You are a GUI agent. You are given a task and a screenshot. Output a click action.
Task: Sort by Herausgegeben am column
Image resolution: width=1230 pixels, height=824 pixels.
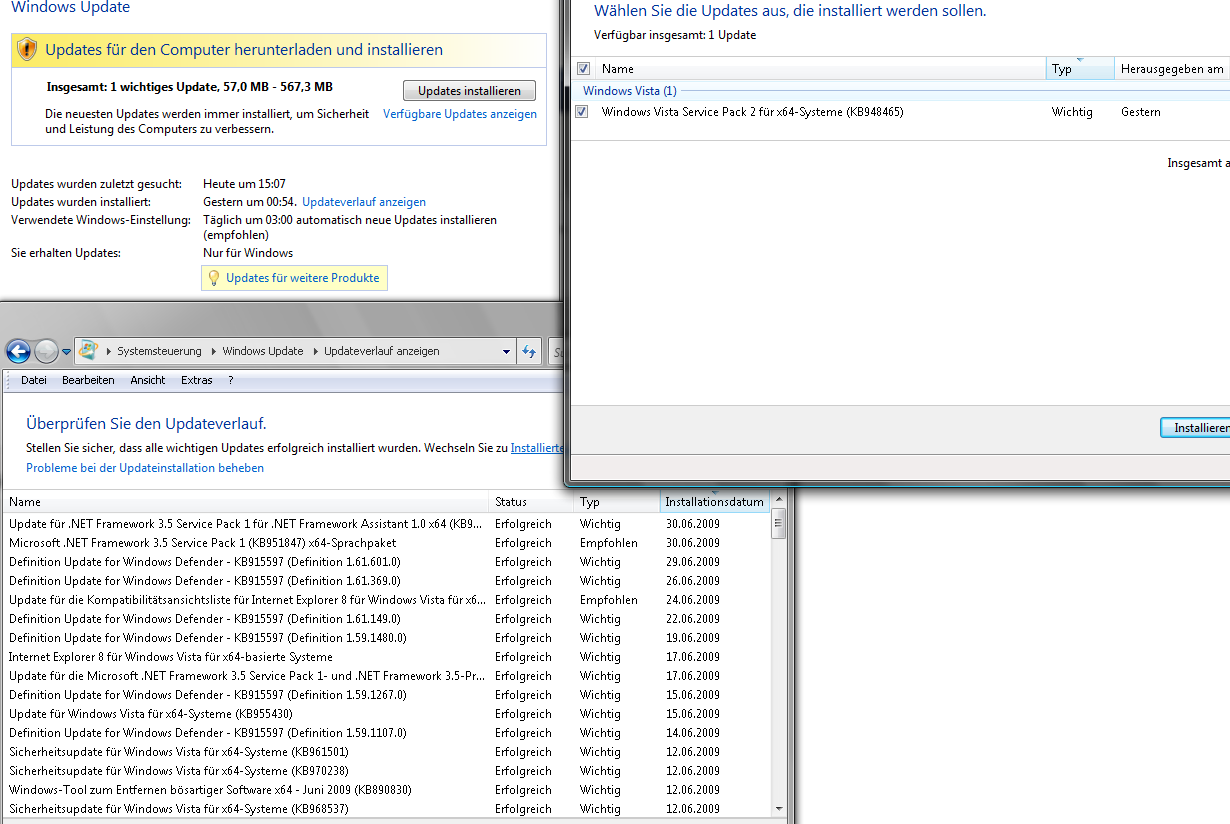[1173, 69]
